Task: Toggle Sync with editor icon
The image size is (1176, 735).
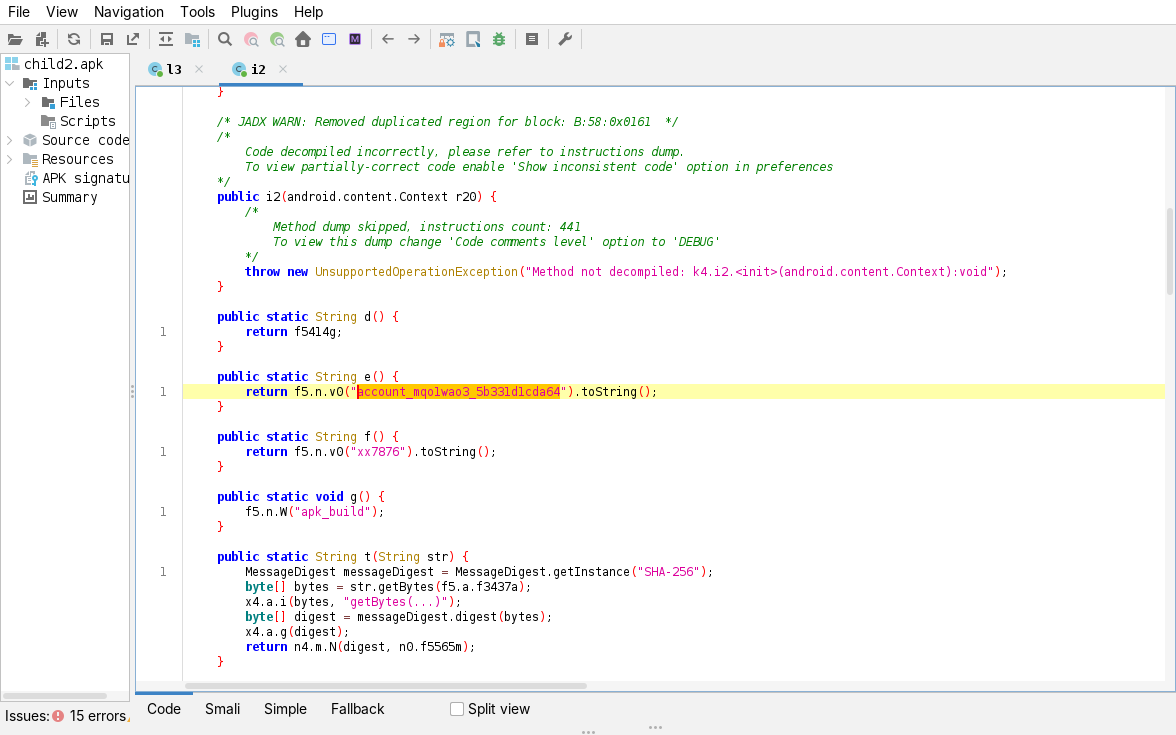Action: (x=166, y=40)
